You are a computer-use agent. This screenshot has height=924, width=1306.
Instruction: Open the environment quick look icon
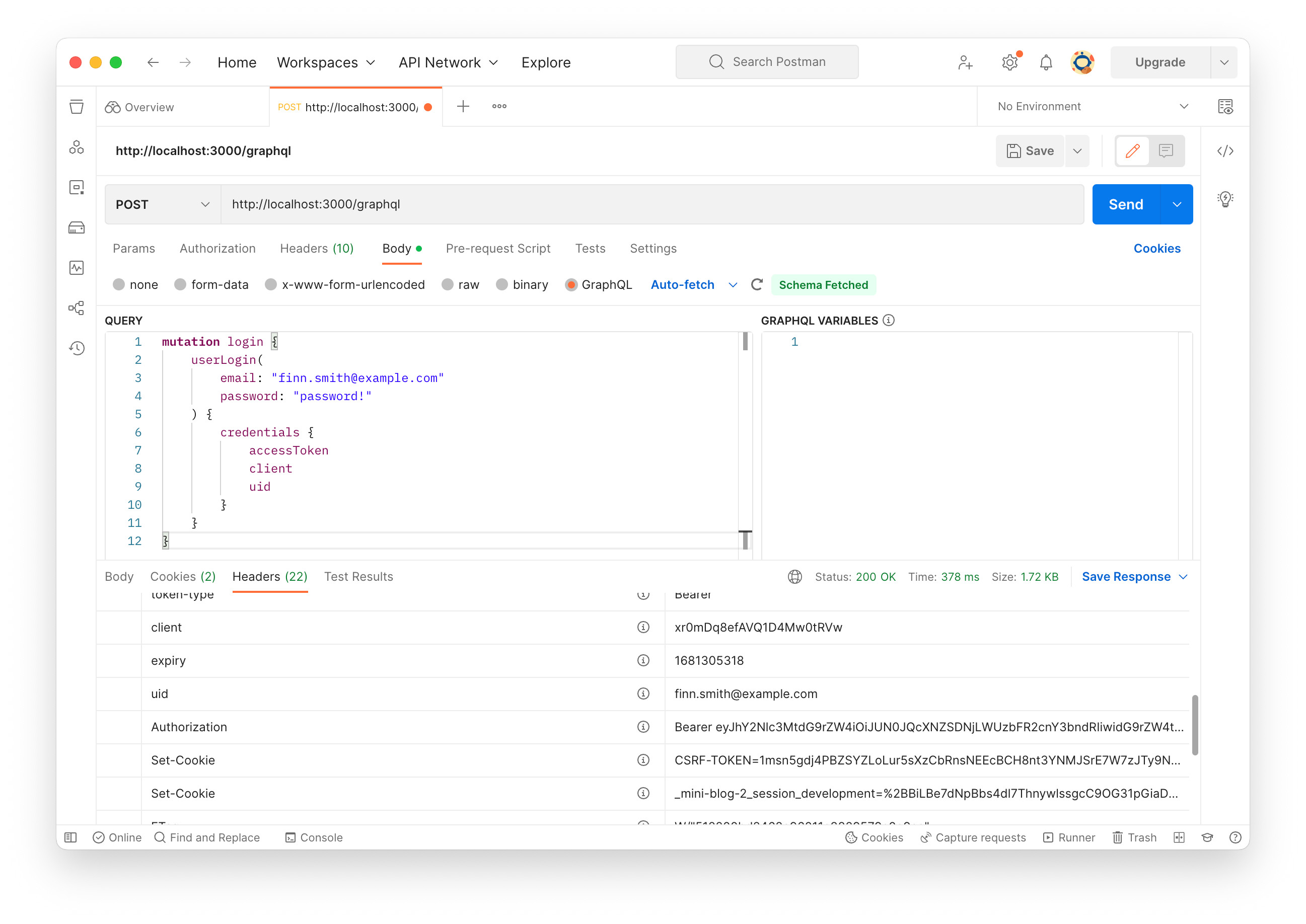click(x=1224, y=106)
